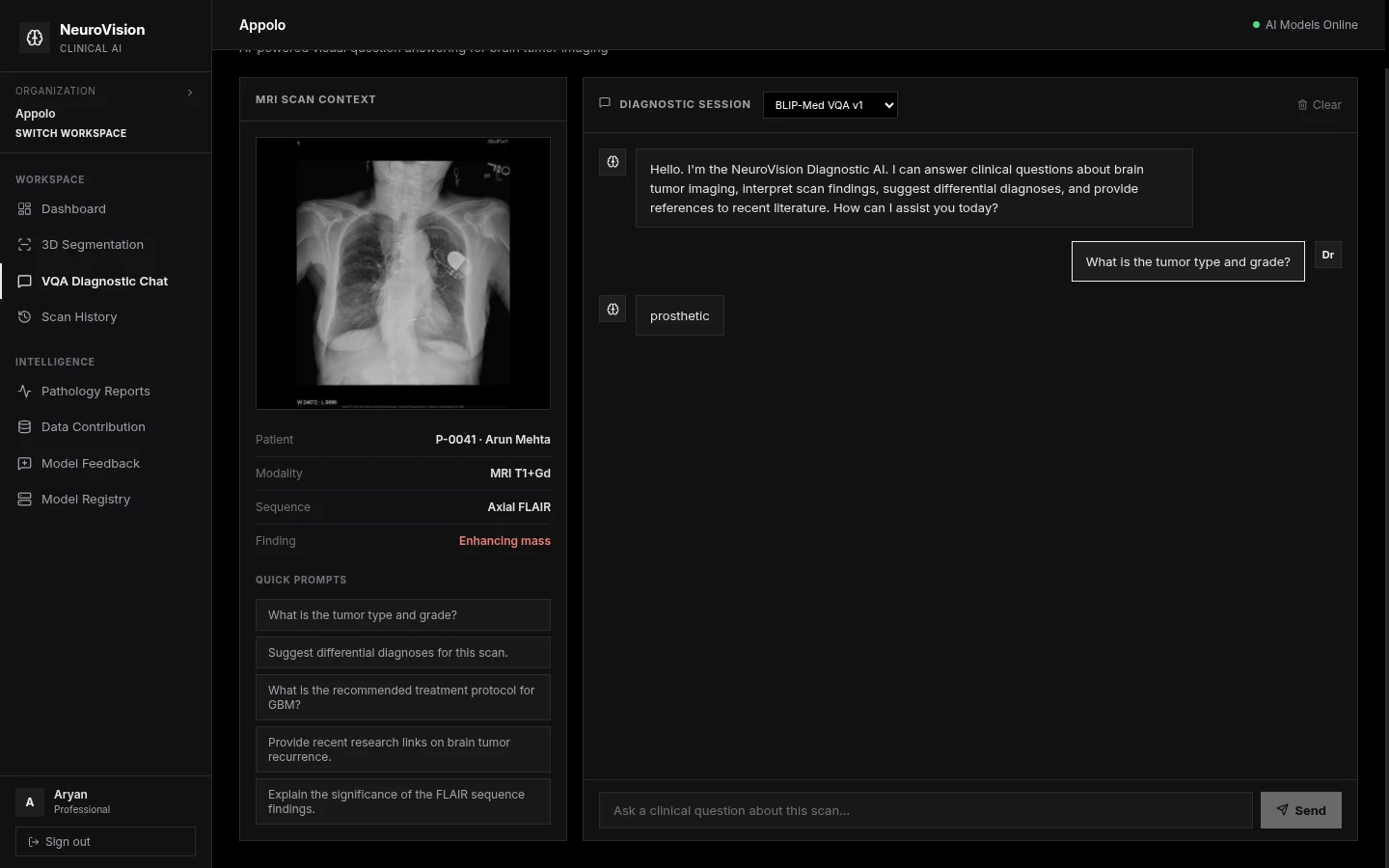Click the NeuroVision brain logo icon
The image size is (1389, 868).
pyautogui.click(x=35, y=38)
